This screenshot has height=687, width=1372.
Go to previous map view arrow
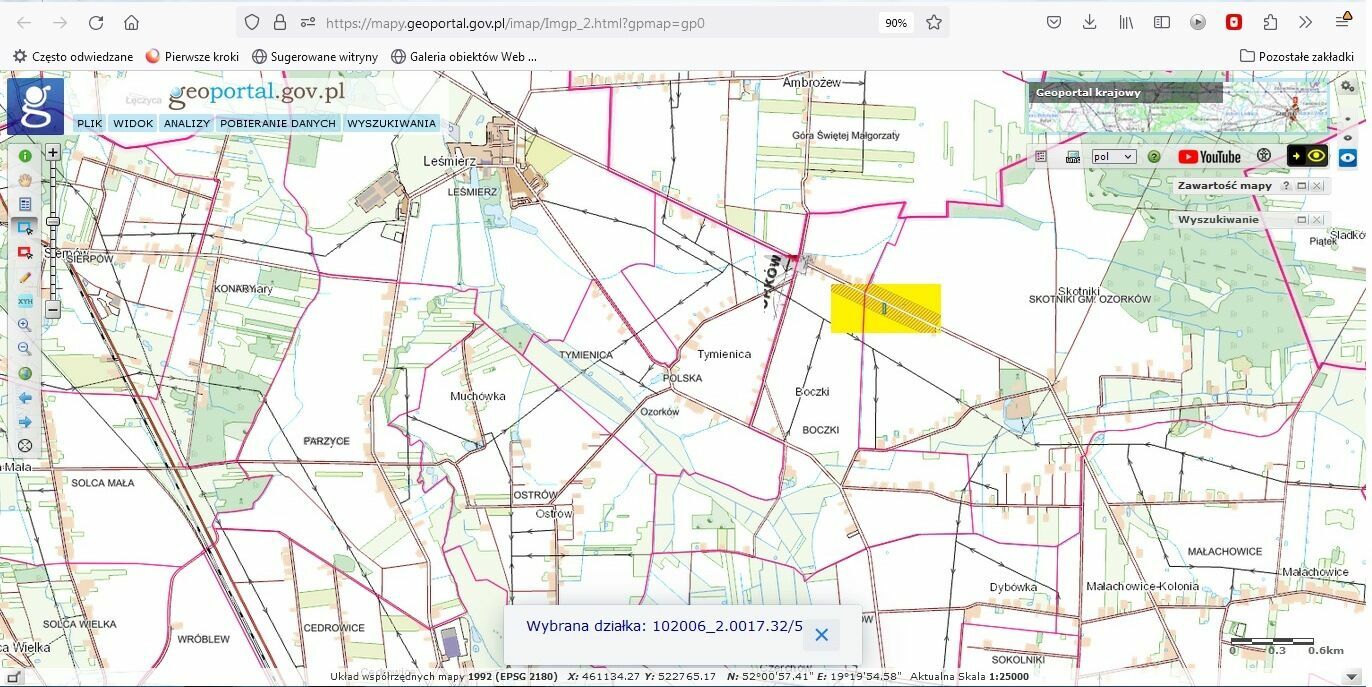pos(25,398)
